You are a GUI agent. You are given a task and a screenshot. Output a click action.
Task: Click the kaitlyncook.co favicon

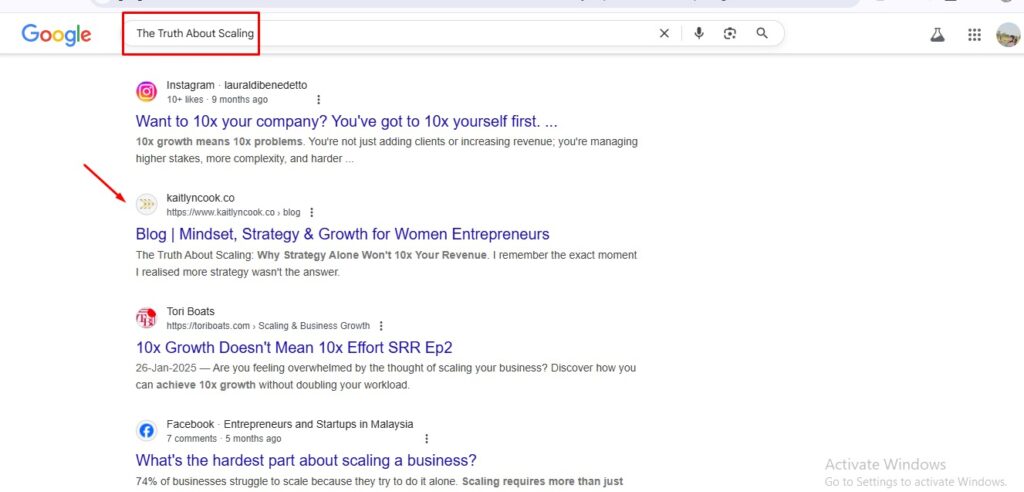146,205
